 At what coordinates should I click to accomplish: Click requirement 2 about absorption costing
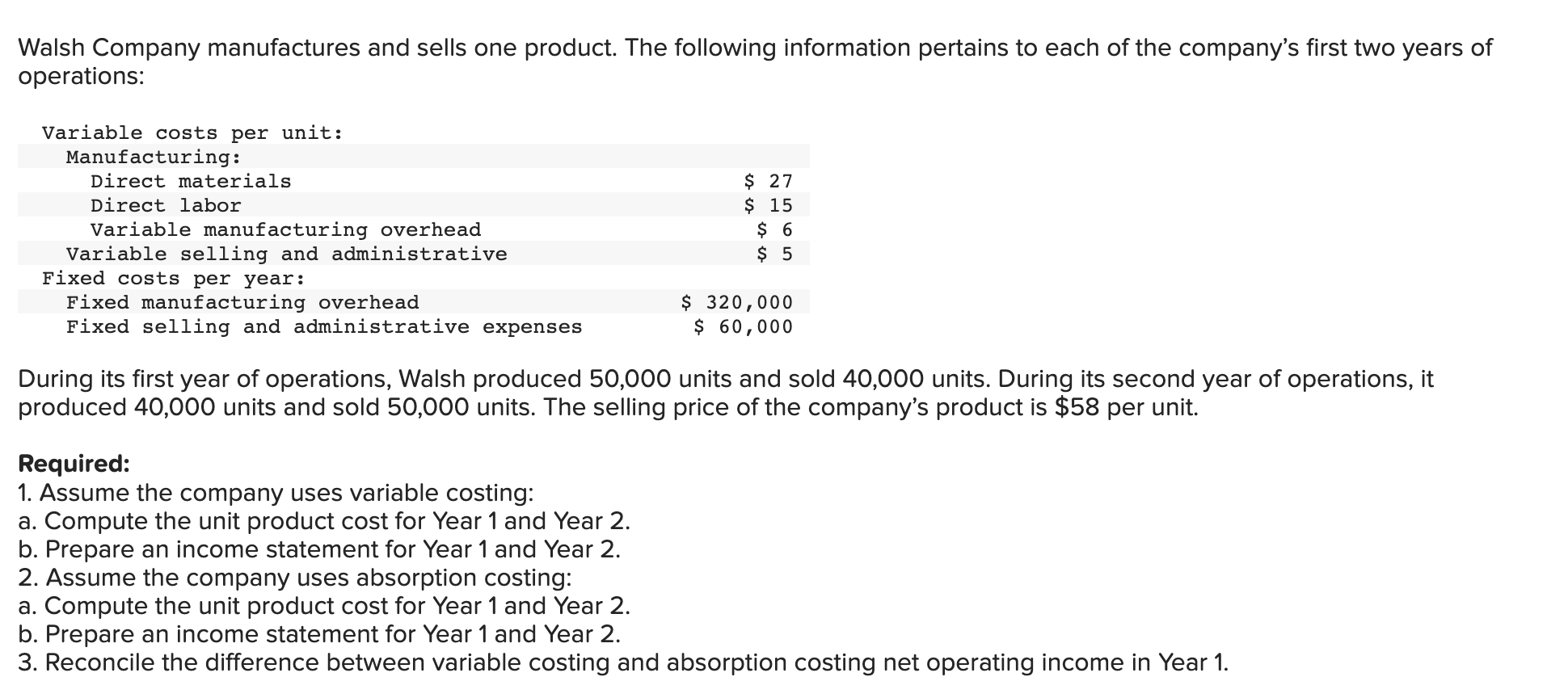(295, 577)
